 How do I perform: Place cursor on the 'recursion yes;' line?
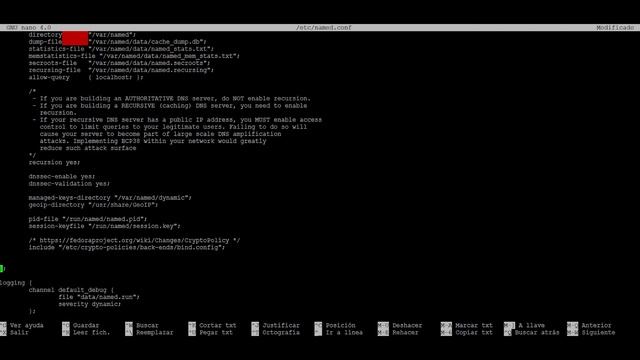[x=54, y=162]
